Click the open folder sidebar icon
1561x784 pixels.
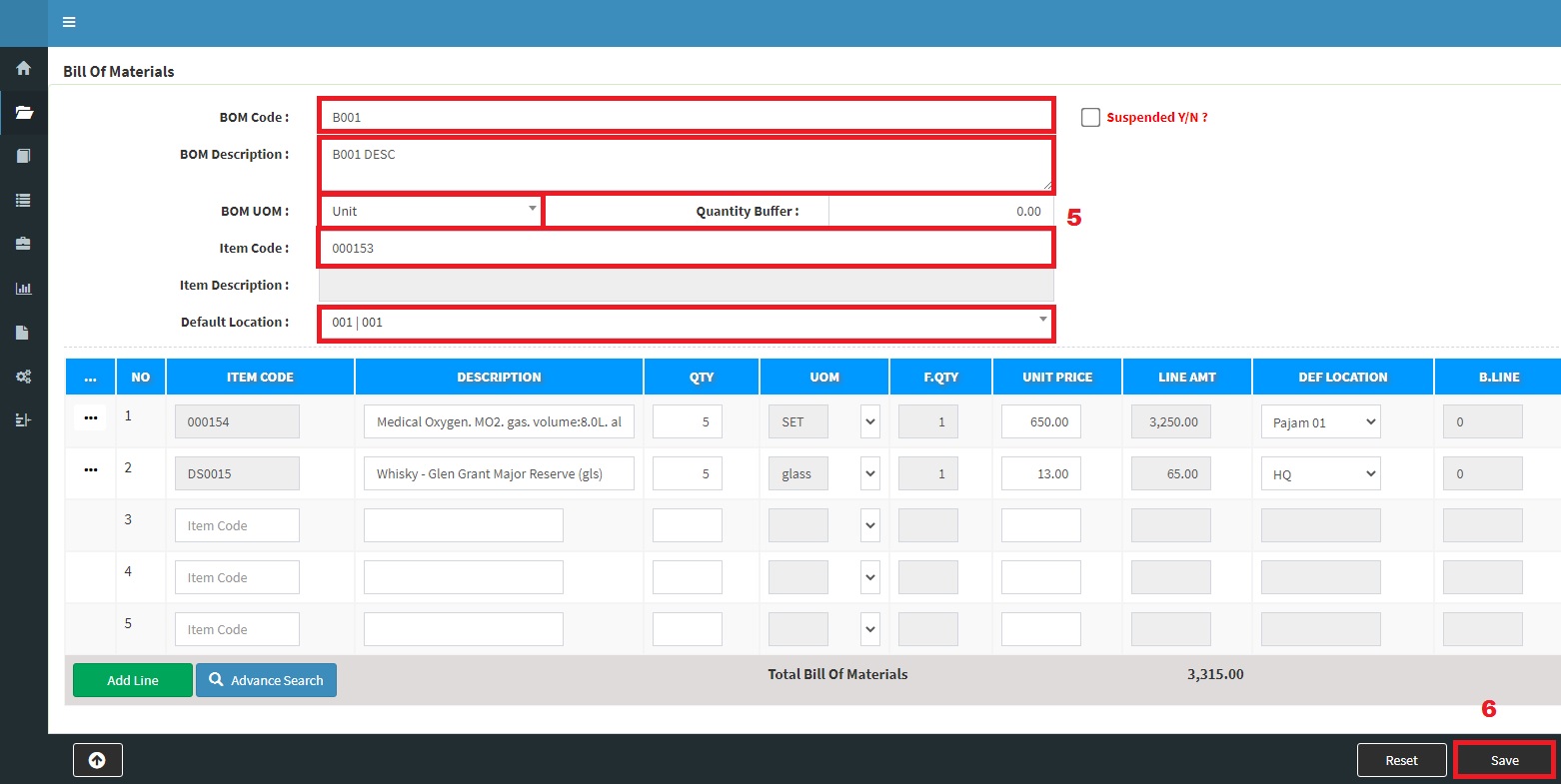coord(23,113)
